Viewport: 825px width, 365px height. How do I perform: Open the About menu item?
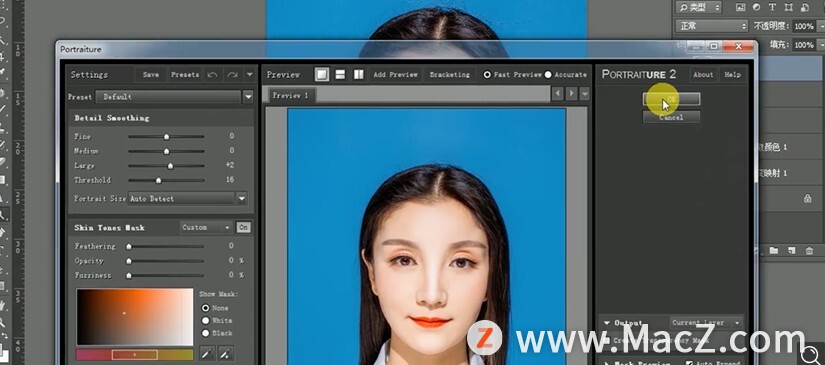click(x=703, y=75)
